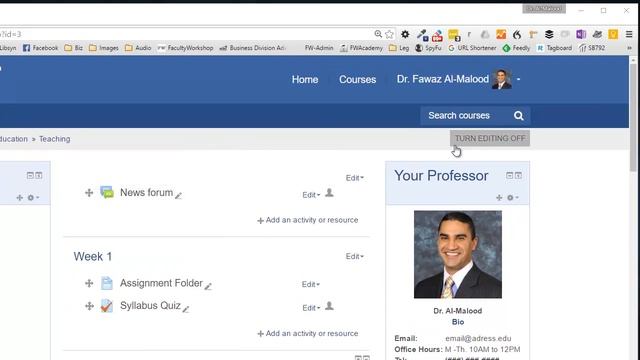Open the Leg bookmarks folder
This screenshot has width=640, height=360.
[399, 48]
